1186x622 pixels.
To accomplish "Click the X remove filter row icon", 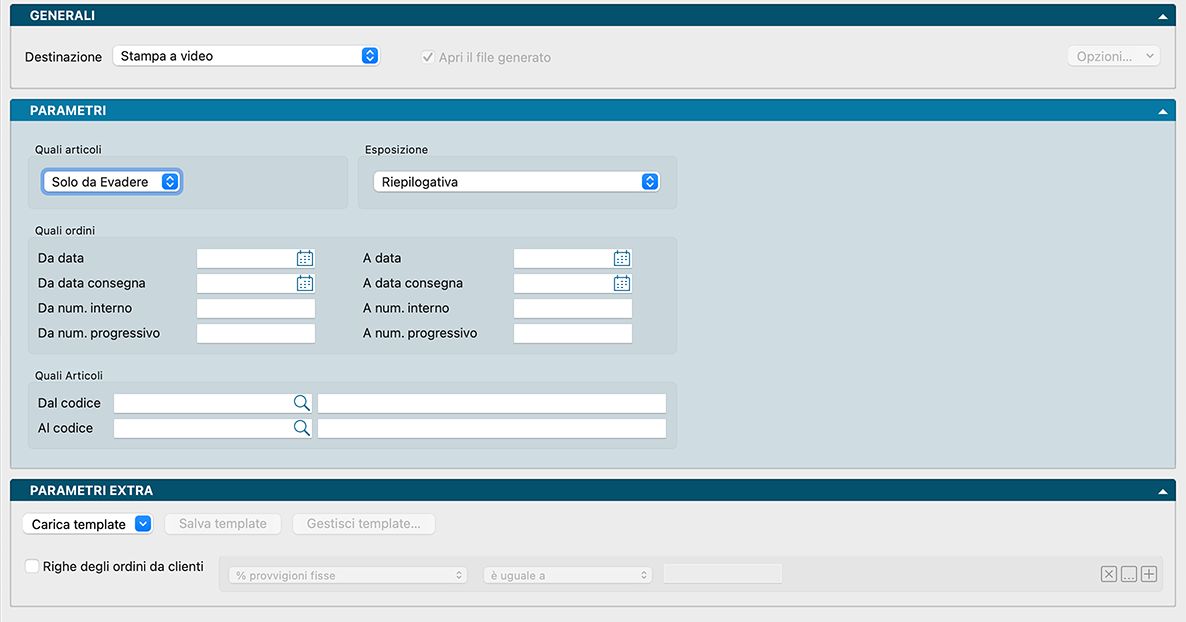I will pos(1108,574).
